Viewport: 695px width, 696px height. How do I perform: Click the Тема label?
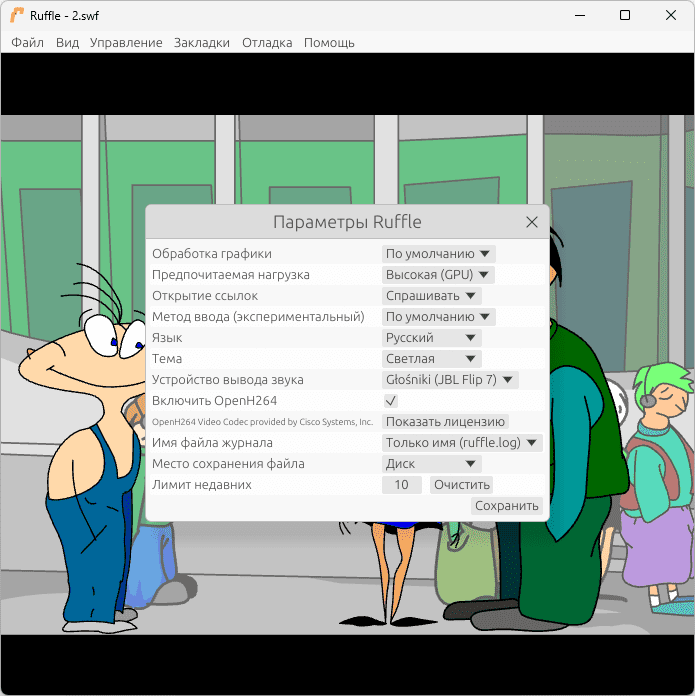click(167, 359)
